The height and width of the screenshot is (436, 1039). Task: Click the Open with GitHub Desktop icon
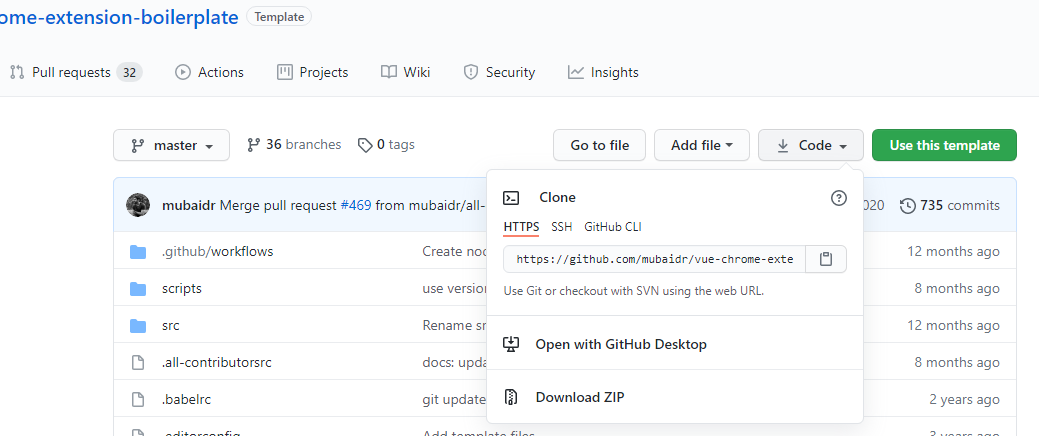tap(511, 344)
